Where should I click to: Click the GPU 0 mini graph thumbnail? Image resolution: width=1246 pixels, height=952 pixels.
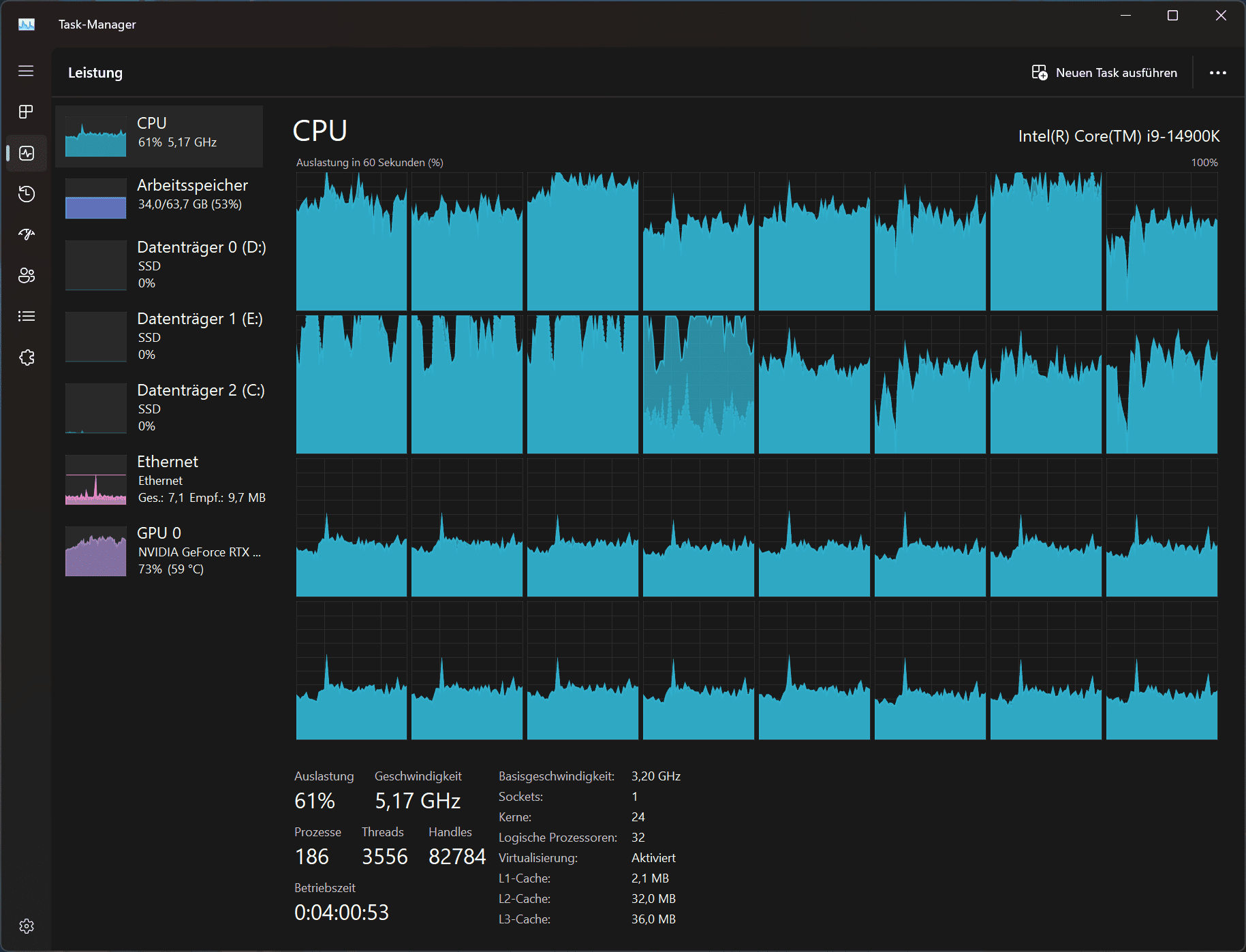pos(95,552)
